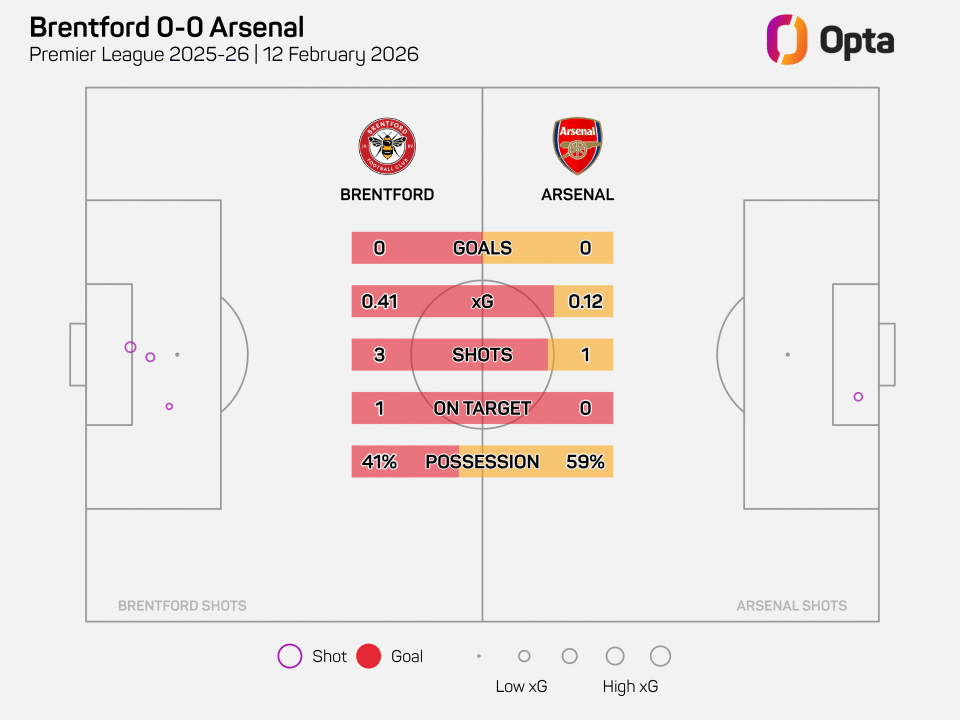
Task: Click the xG stat bar label
Action: pyautogui.click(x=482, y=301)
